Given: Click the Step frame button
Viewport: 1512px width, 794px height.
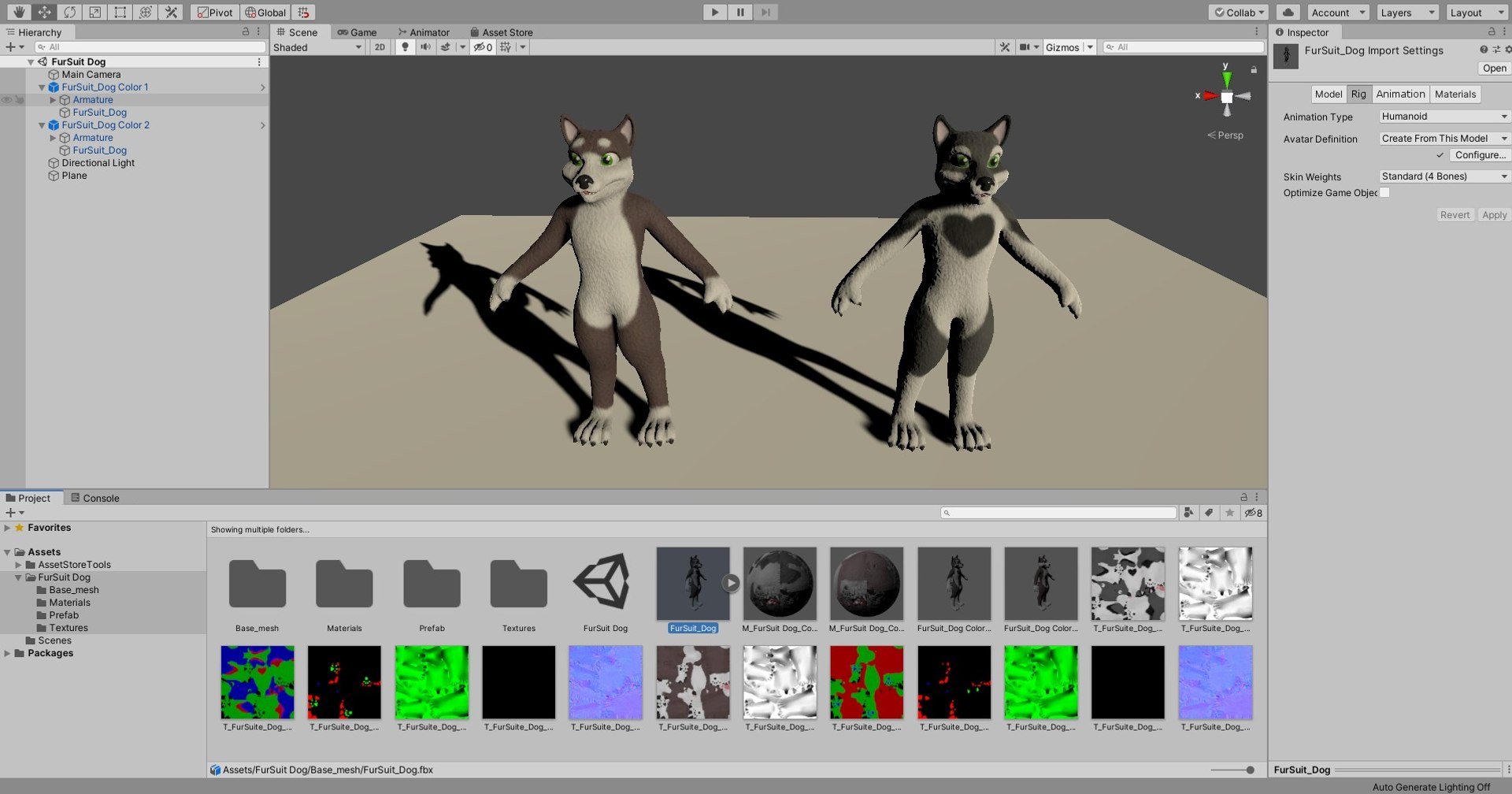Looking at the screenshot, I should click(765, 12).
